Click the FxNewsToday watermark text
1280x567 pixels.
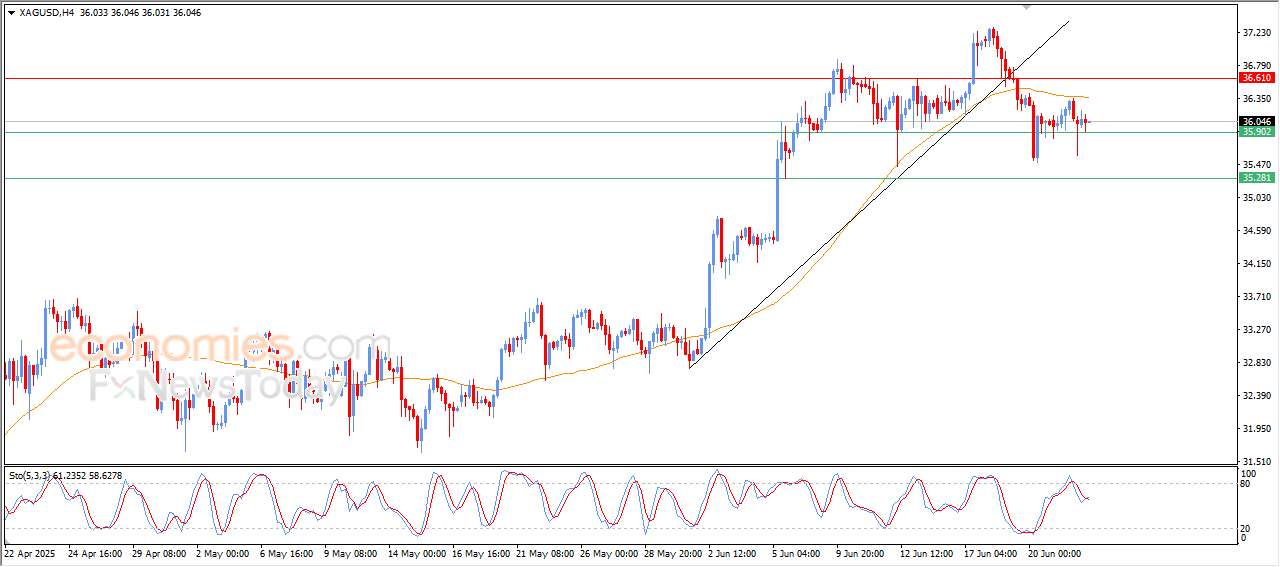215,383
